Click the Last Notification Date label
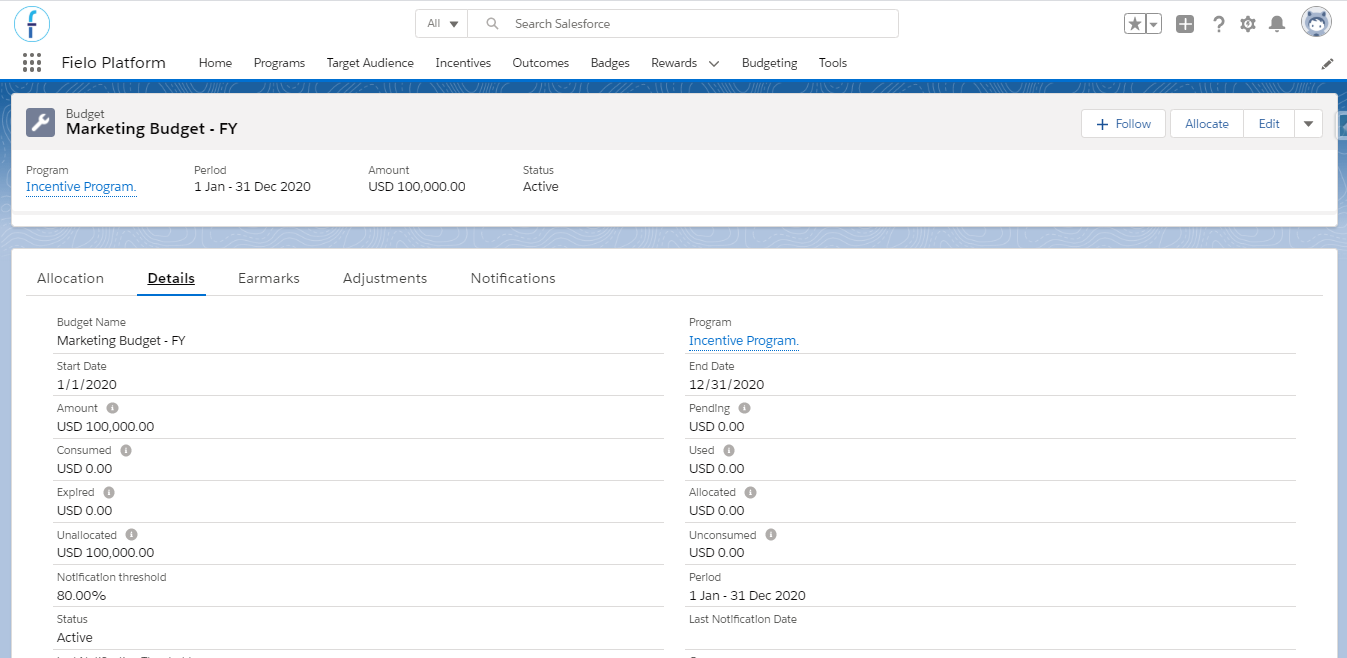The height and width of the screenshot is (658, 1347). [x=743, y=619]
